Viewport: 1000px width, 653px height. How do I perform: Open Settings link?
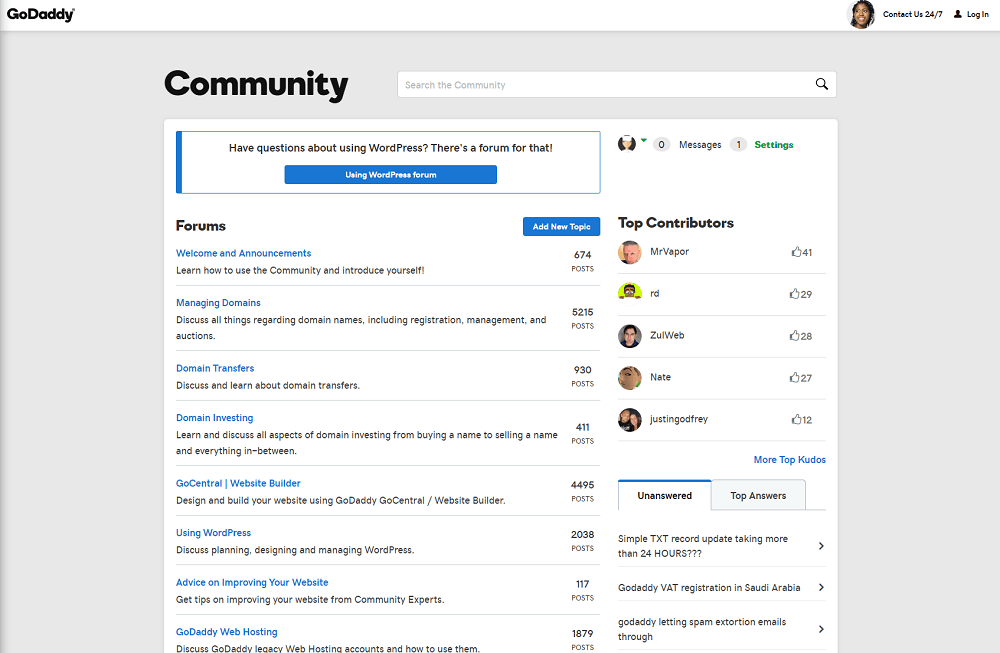(x=774, y=145)
